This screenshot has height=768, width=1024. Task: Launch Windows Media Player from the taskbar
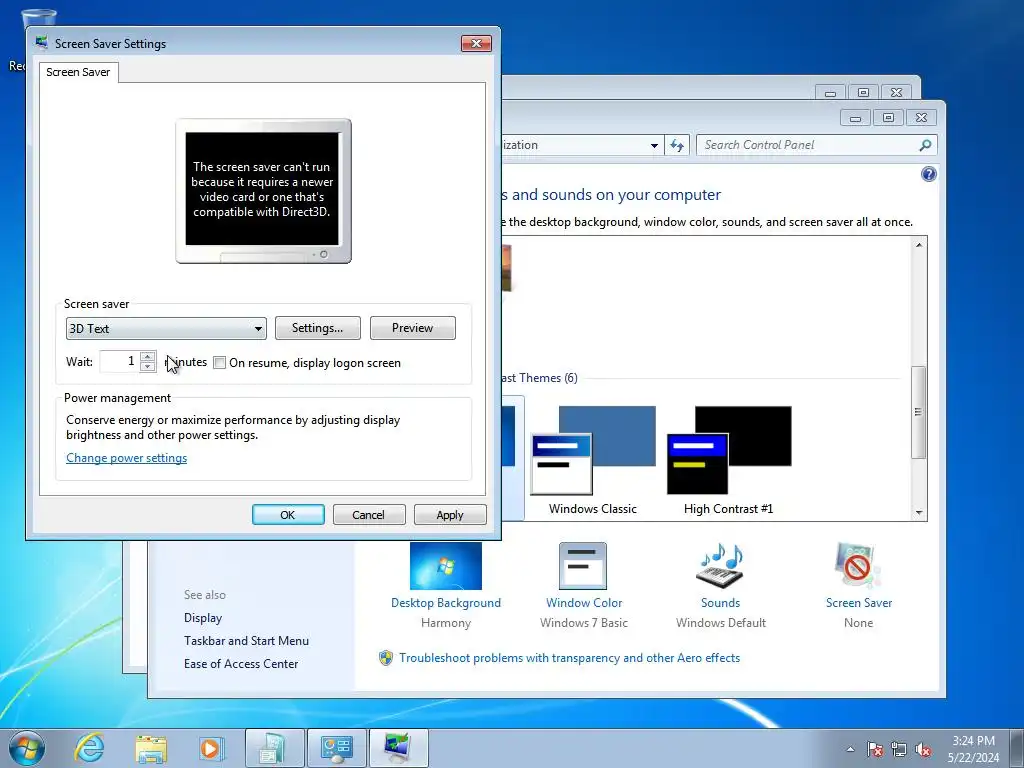211,748
